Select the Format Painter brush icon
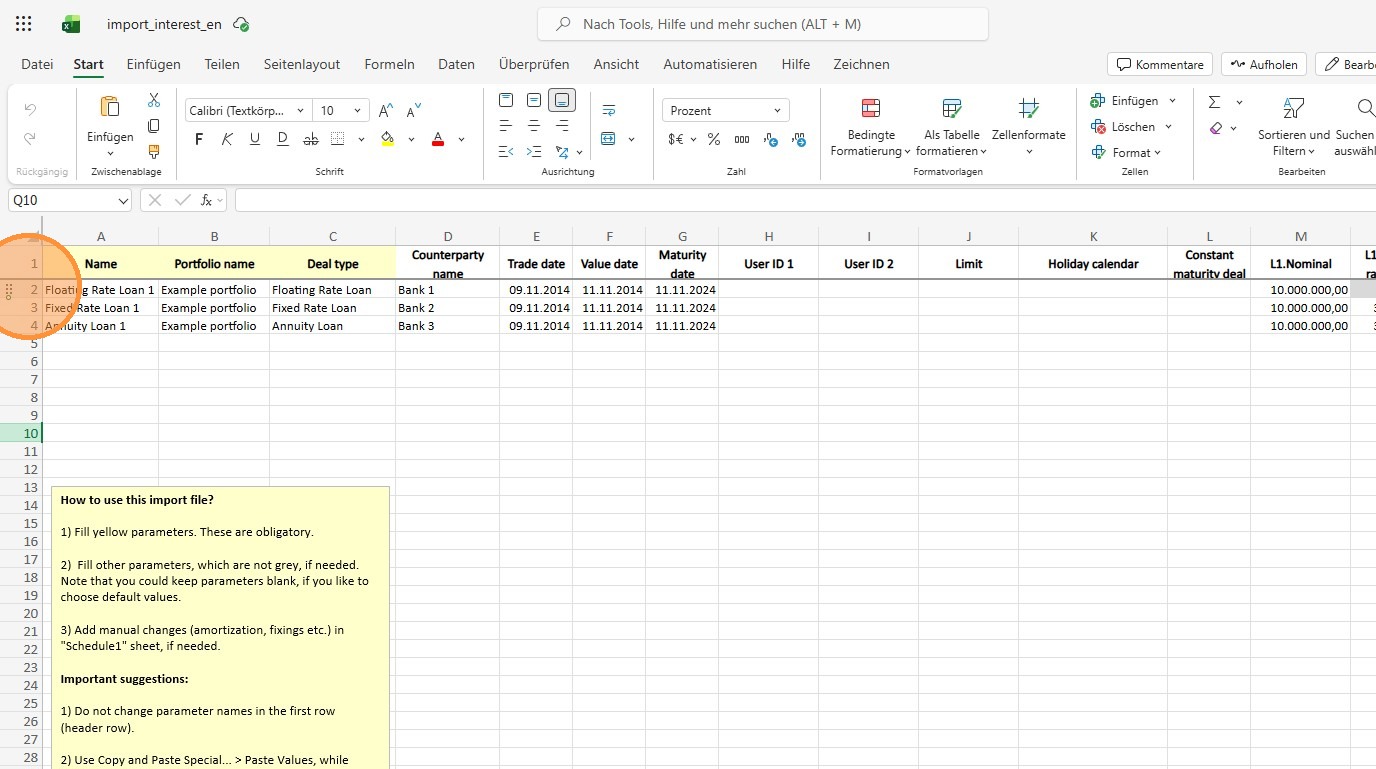Image resolution: width=1376 pixels, height=769 pixels. point(154,152)
